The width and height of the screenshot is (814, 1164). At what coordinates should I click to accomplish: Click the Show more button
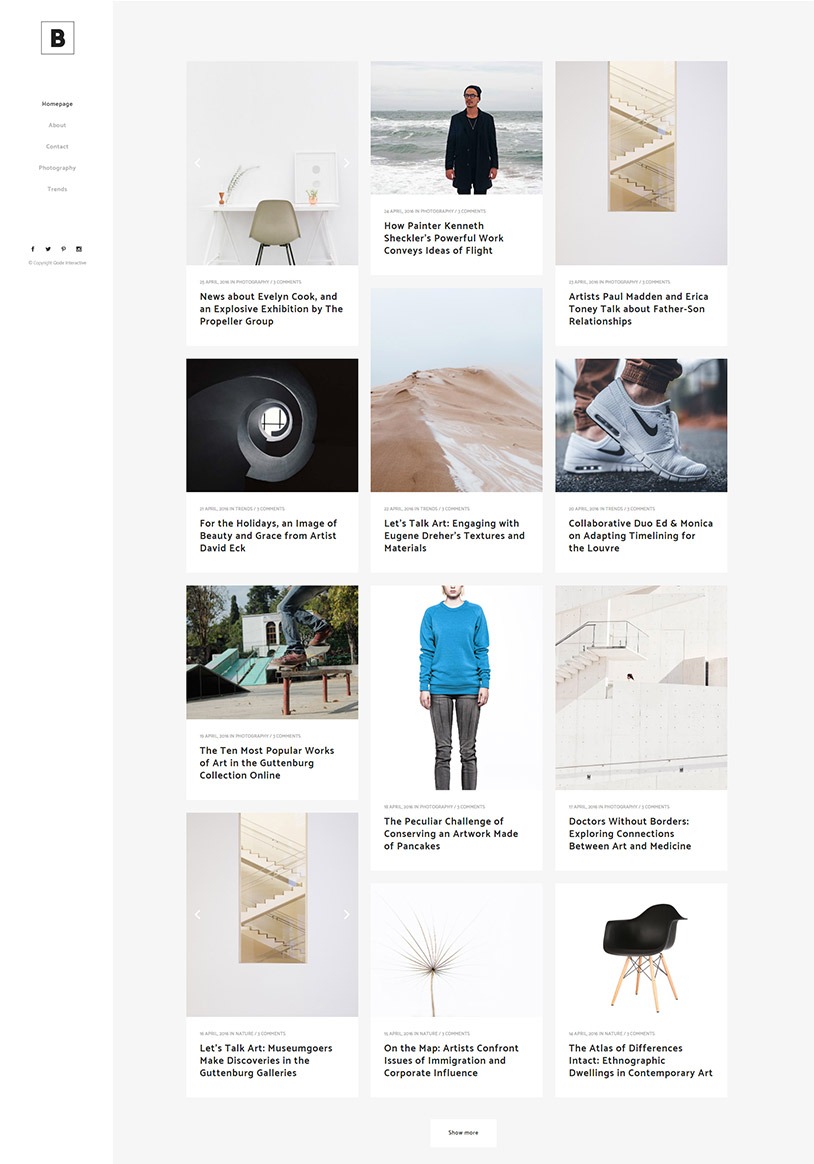[463, 1133]
